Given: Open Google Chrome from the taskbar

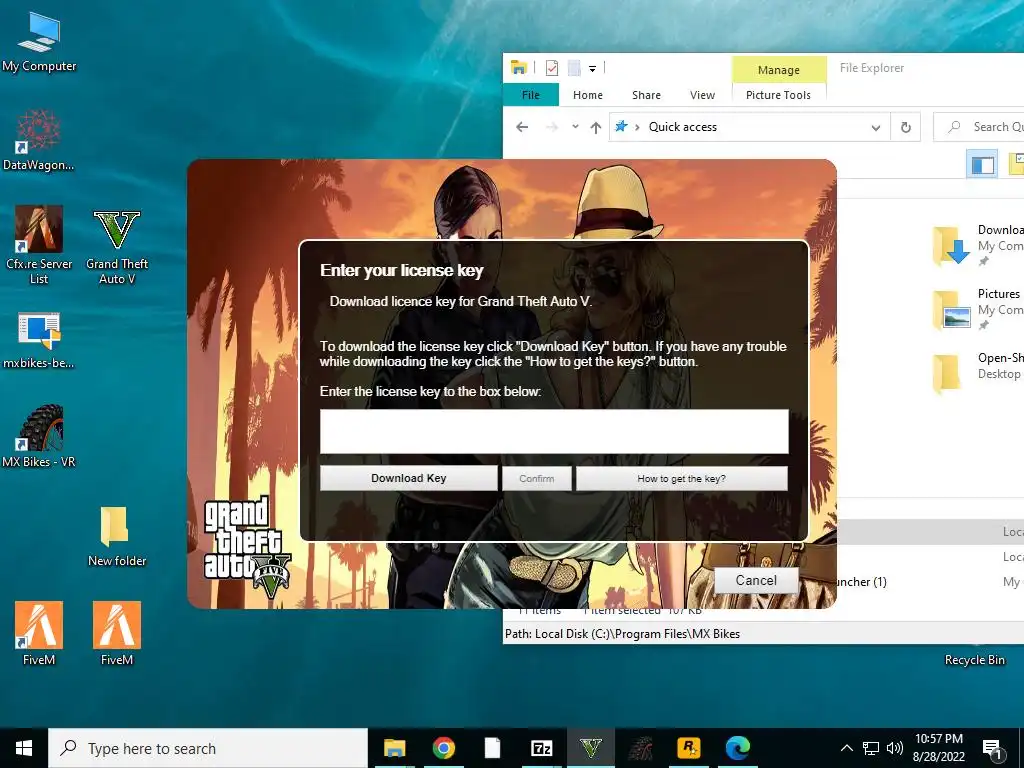Looking at the screenshot, I should (x=443, y=748).
